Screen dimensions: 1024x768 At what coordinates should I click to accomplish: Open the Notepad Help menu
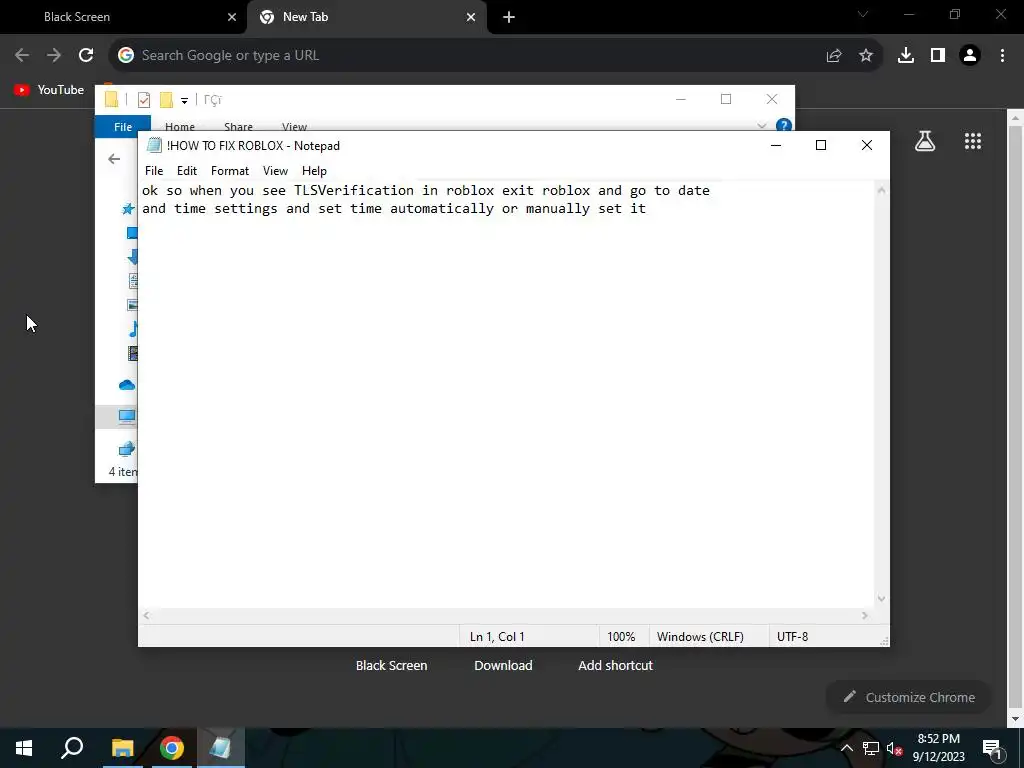[314, 170]
